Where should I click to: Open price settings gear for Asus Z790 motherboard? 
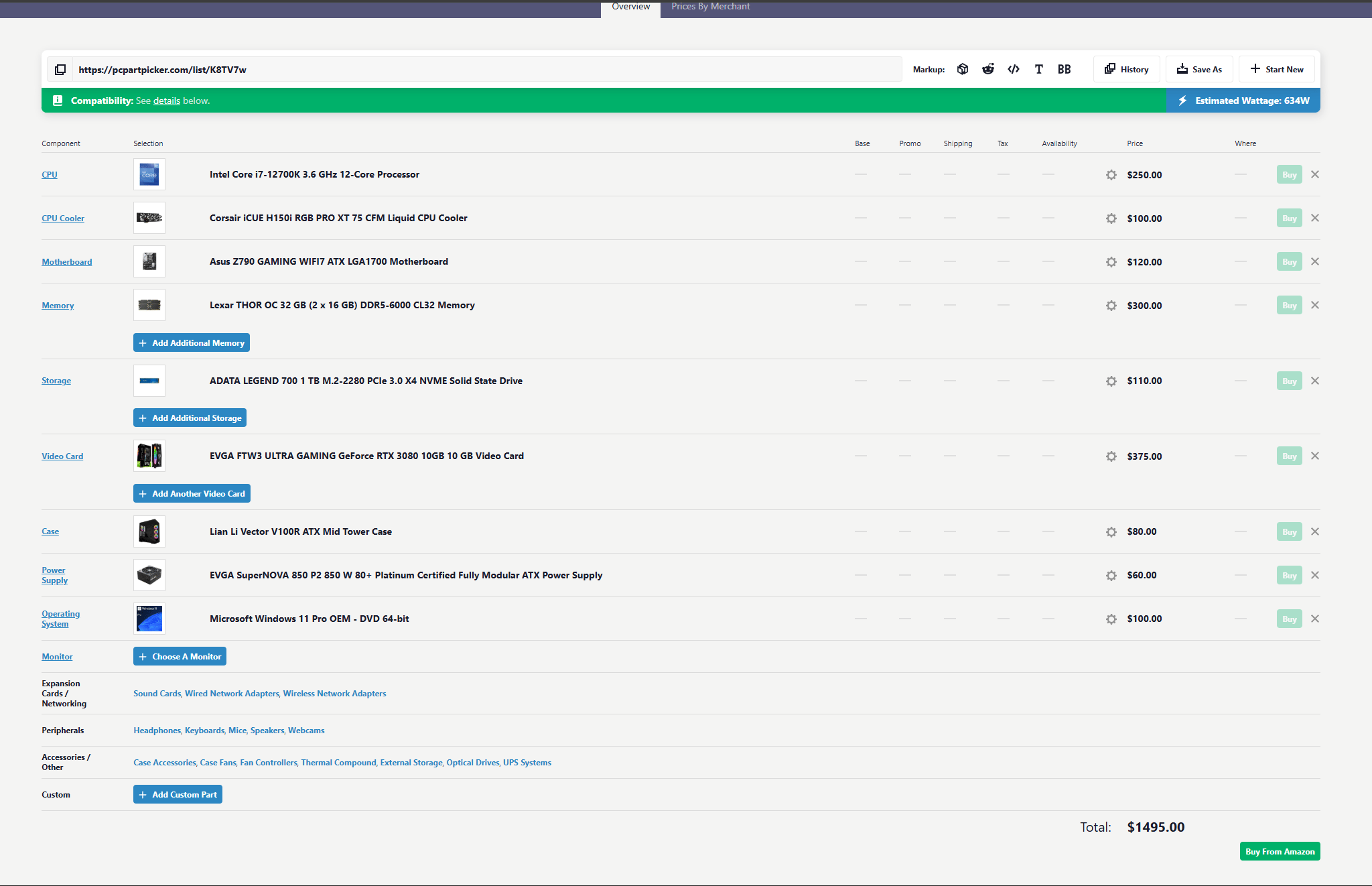click(1111, 262)
